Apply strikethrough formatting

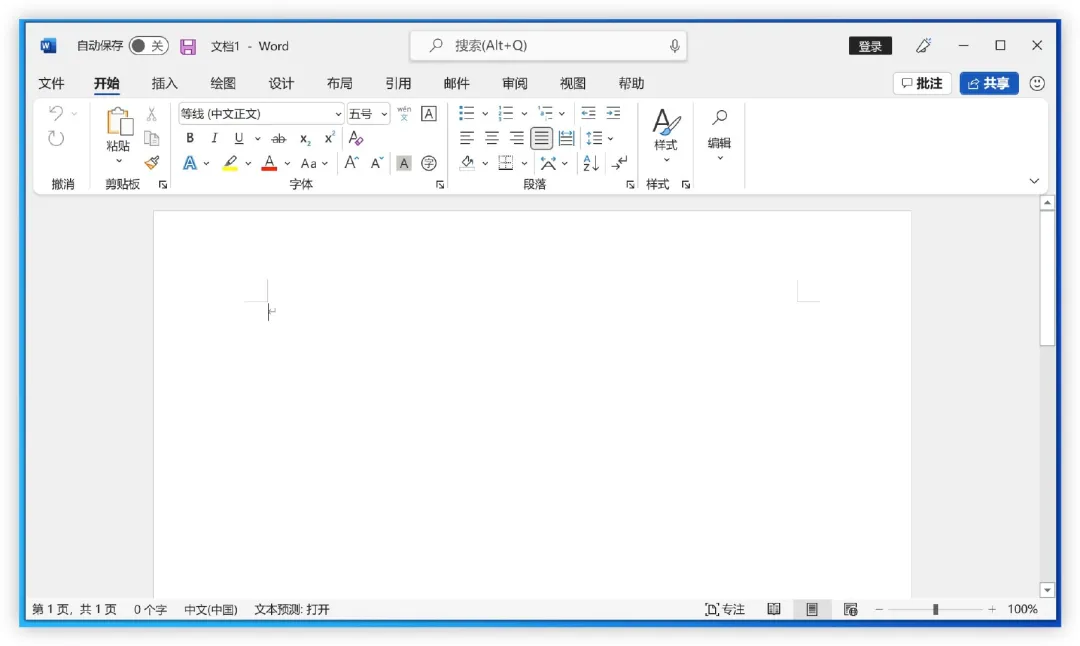coord(278,138)
